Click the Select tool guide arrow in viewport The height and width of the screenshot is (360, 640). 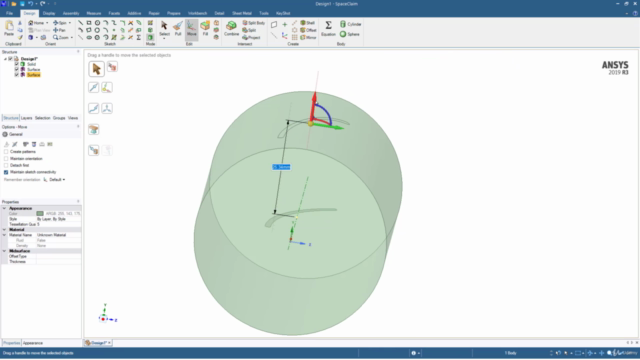coord(96,69)
